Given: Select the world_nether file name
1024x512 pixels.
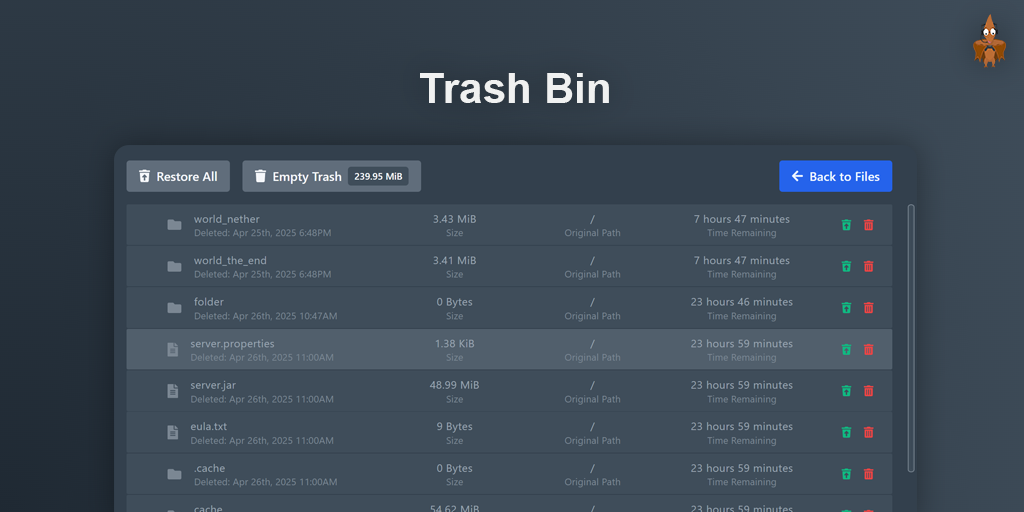Looking at the screenshot, I should click(x=227, y=219).
